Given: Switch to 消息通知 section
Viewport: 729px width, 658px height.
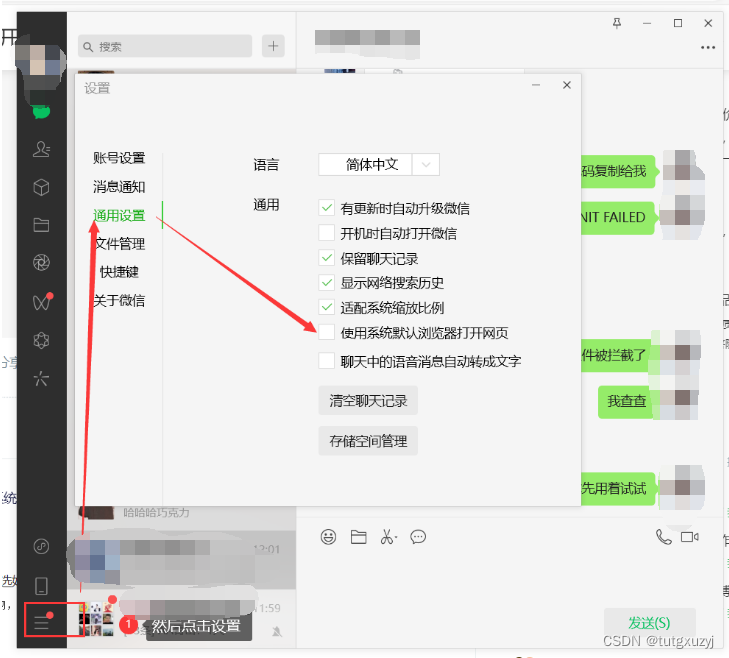Looking at the screenshot, I should [x=119, y=187].
